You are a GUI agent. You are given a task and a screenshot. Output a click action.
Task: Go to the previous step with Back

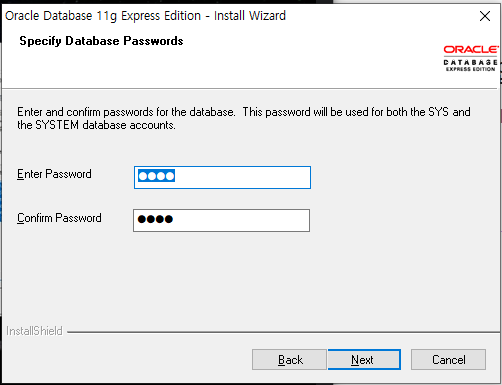click(289, 359)
